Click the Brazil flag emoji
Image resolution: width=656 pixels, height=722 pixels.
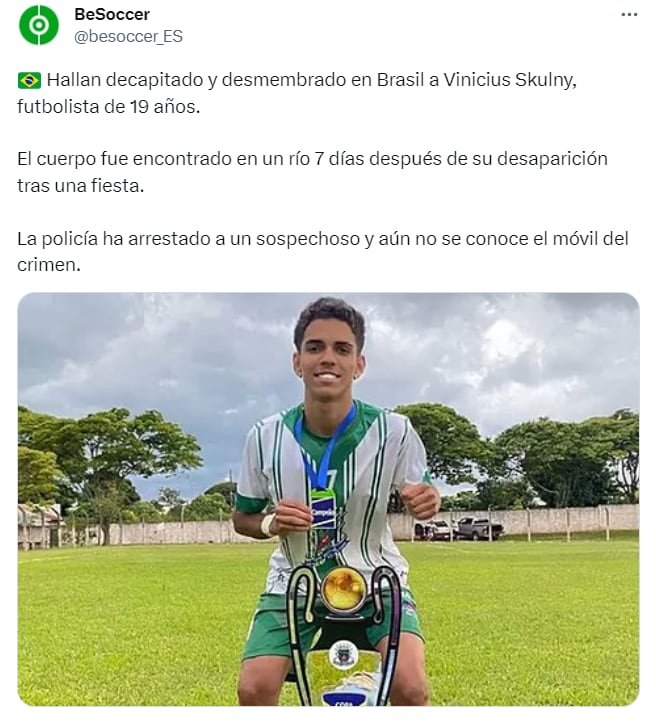[29, 80]
